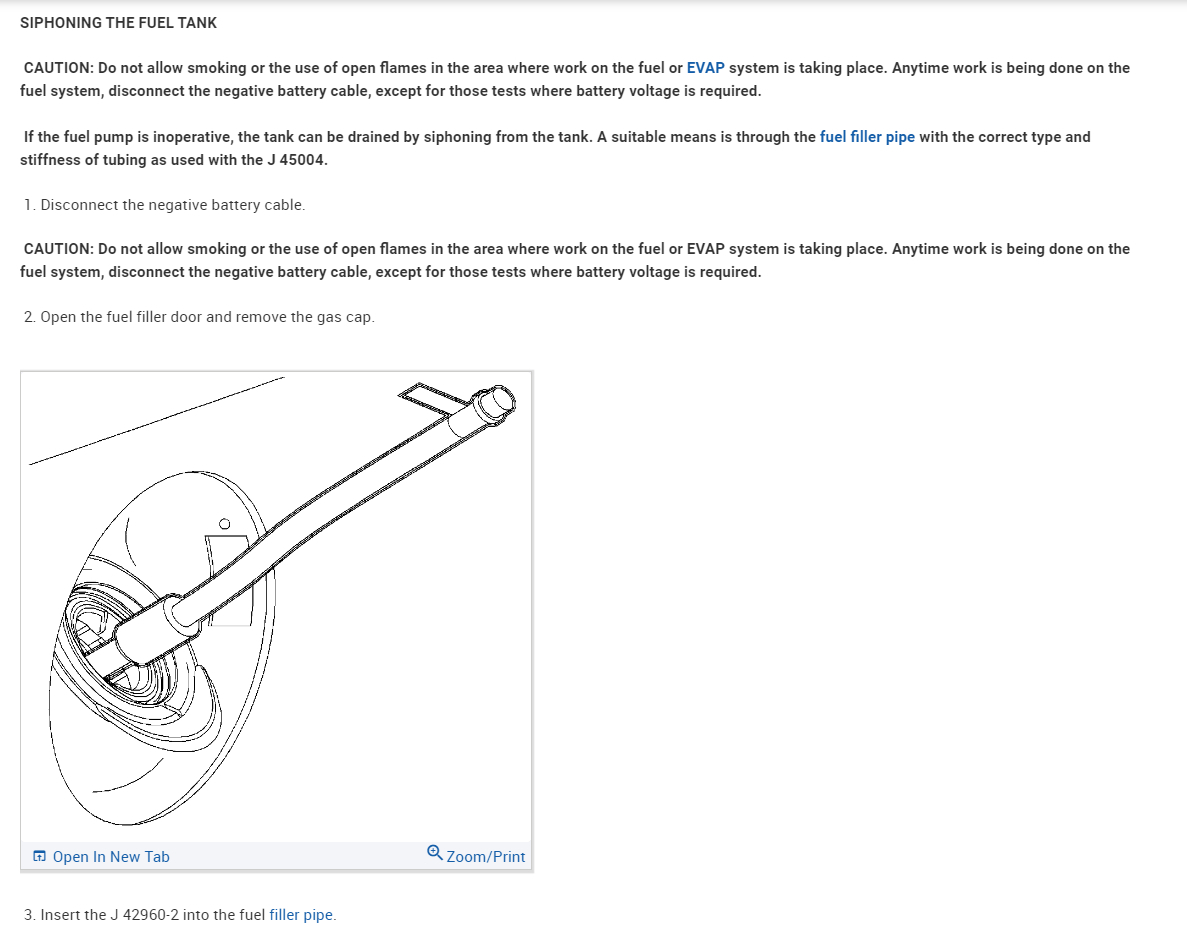Click the second CAUTION paragraph's bold label
Image resolution: width=1187 pixels, height=940 pixels.
click(x=59, y=249)
